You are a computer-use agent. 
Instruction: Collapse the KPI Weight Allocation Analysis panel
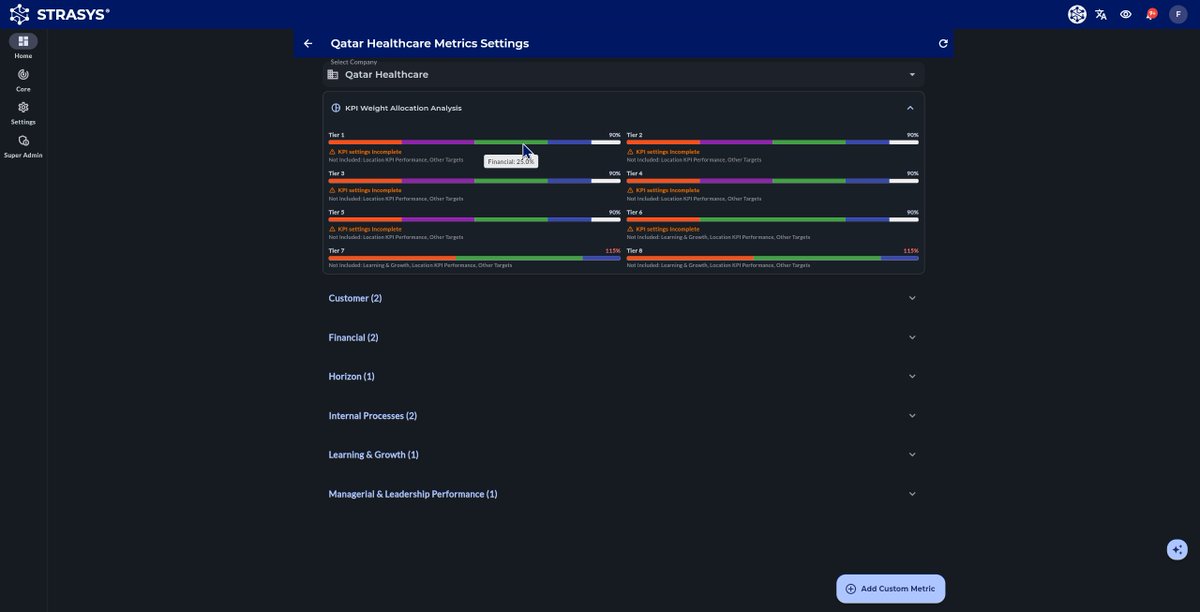910,108
